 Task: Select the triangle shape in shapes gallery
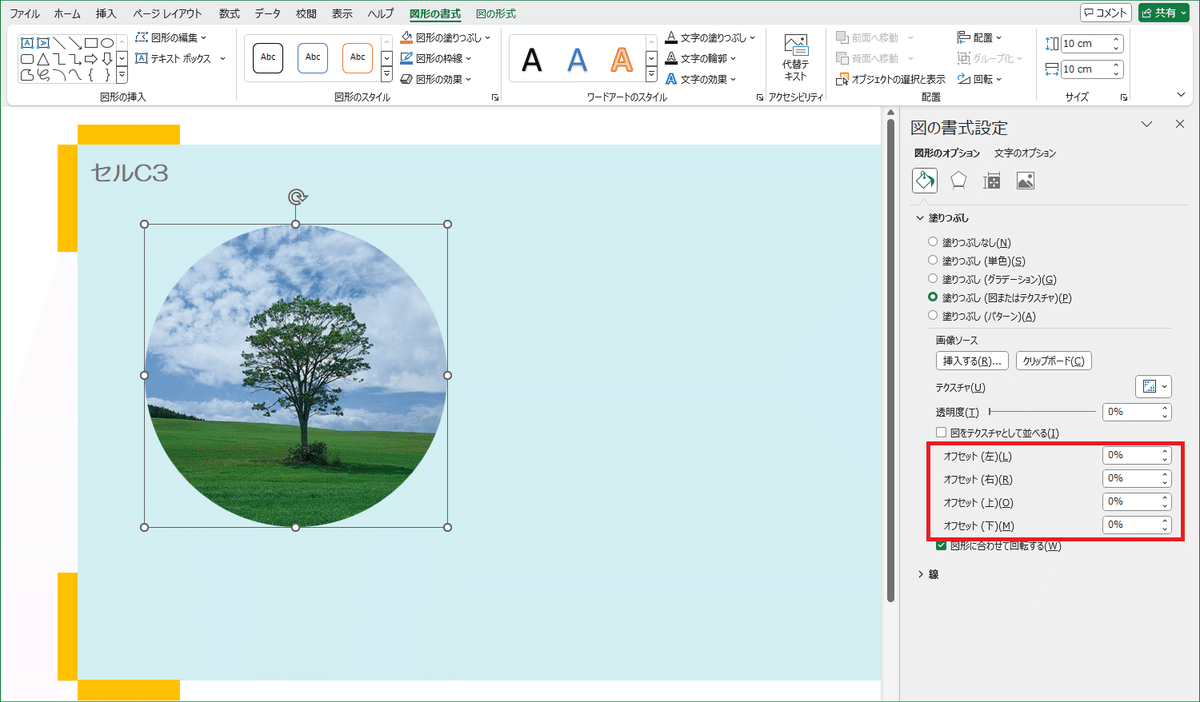coord(43,59)
